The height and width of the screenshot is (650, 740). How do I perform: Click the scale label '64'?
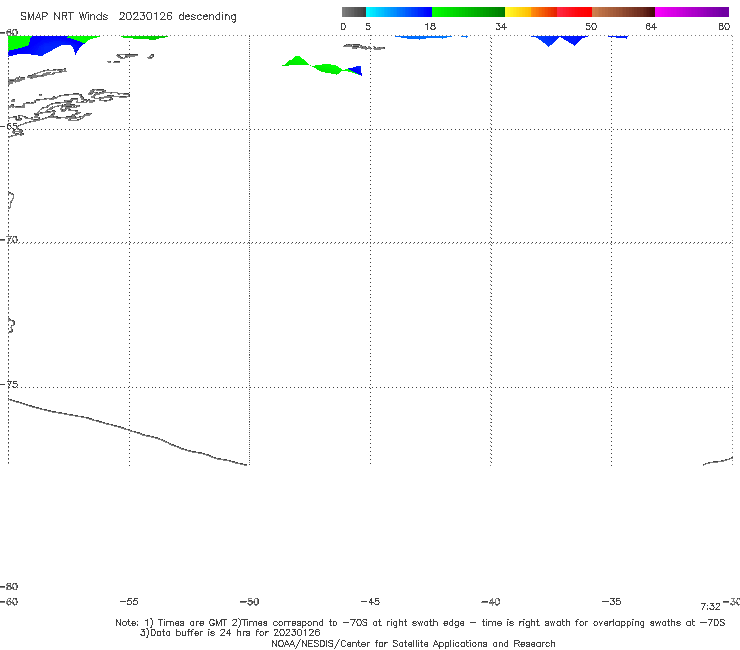click(651, 26)
